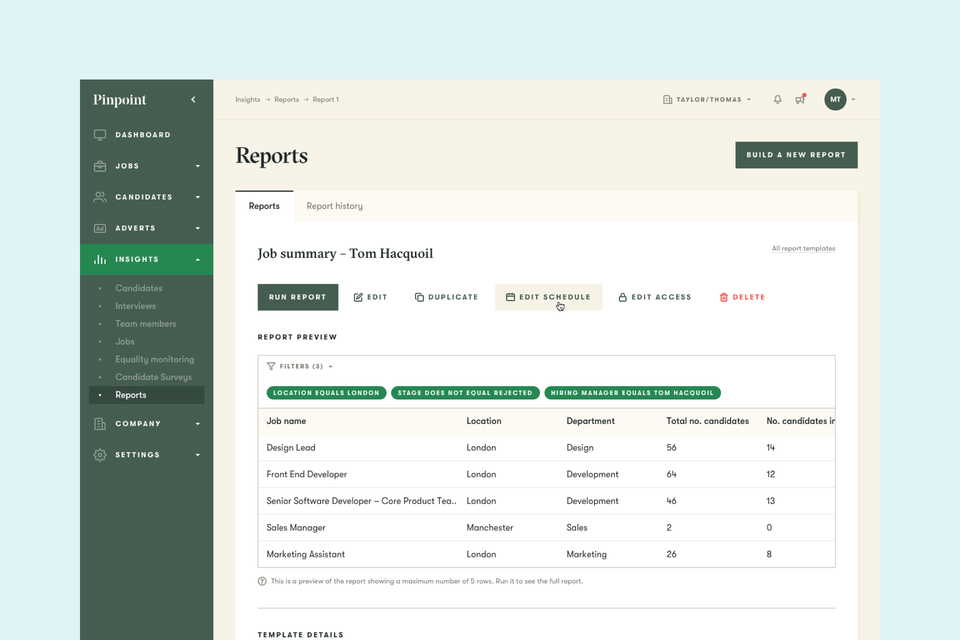The image size is (960, 640).
Task: Click the Location equals London filter tag
Action: coord(326,393)
